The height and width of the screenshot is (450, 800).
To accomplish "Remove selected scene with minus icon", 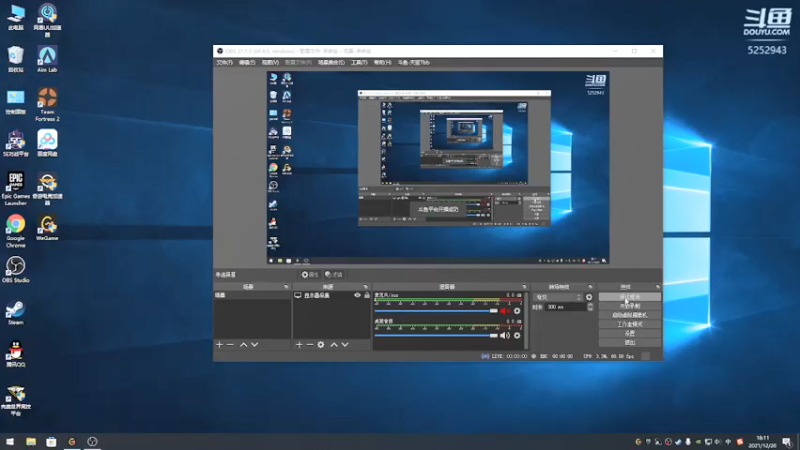I will [x=231, y=345].
